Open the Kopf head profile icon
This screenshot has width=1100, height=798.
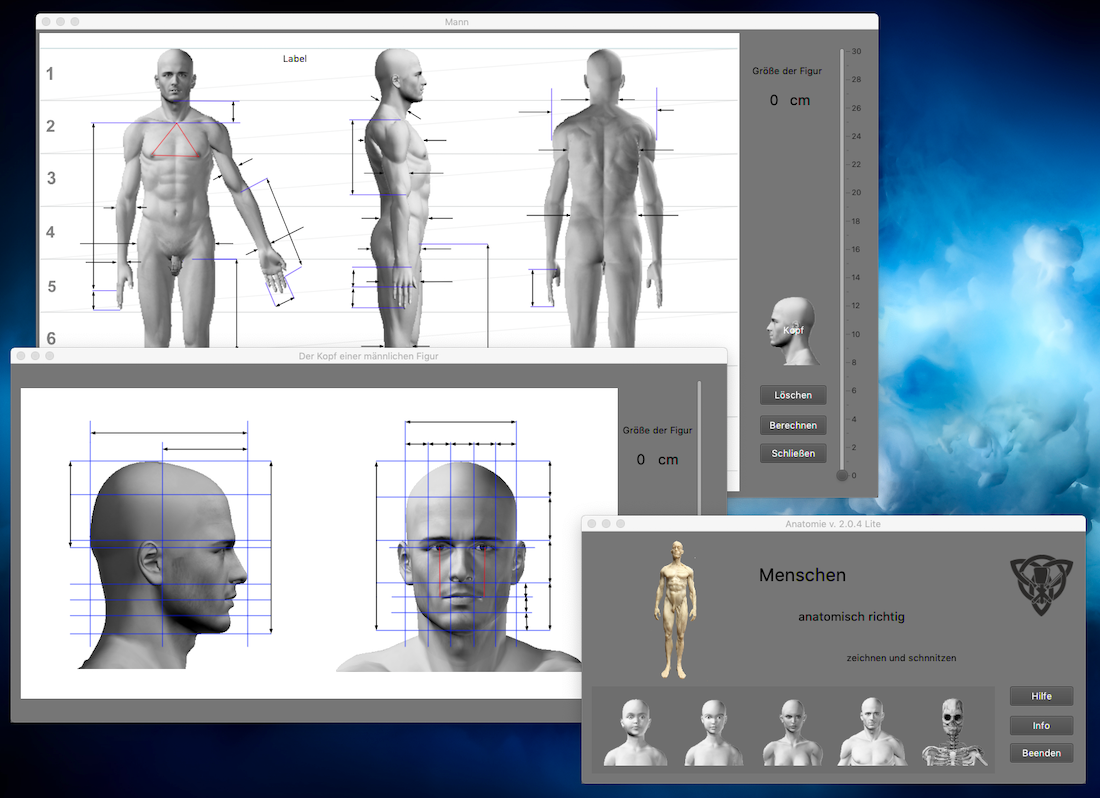pos(793,330)
